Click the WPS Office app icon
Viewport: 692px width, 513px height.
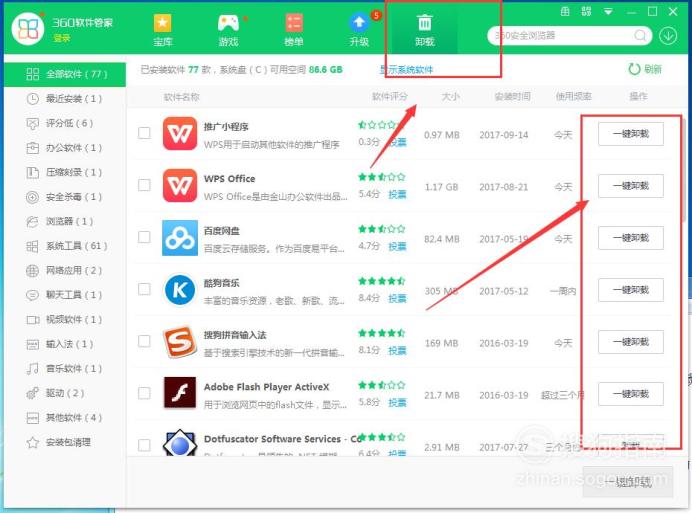point(180,185)
